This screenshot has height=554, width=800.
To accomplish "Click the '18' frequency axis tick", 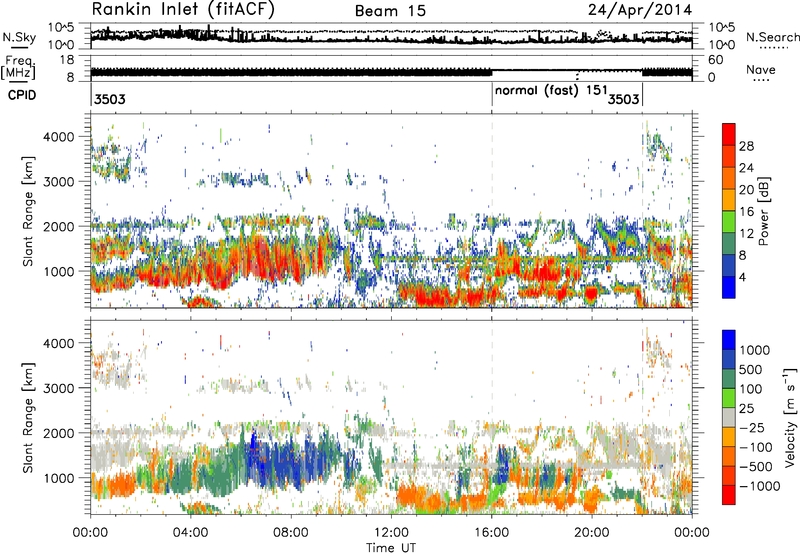I will pos(67,60).
